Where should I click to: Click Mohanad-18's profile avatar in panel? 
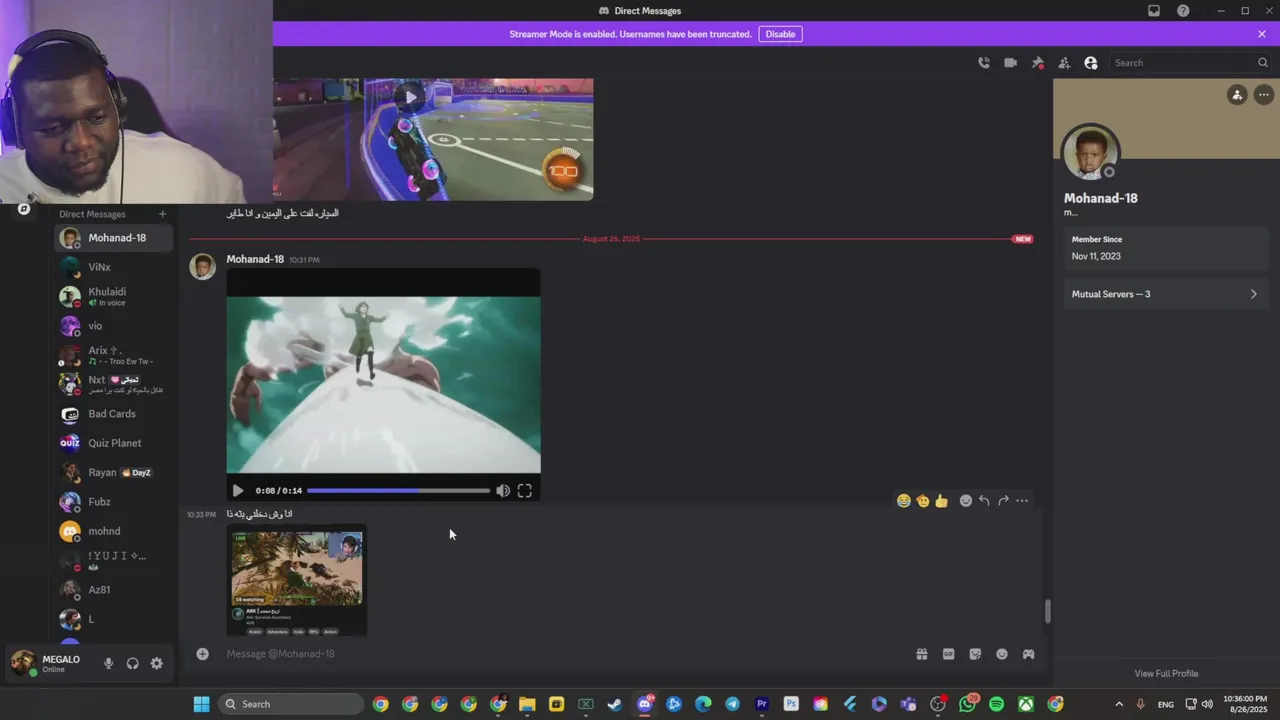click(x=1091, y=153)
